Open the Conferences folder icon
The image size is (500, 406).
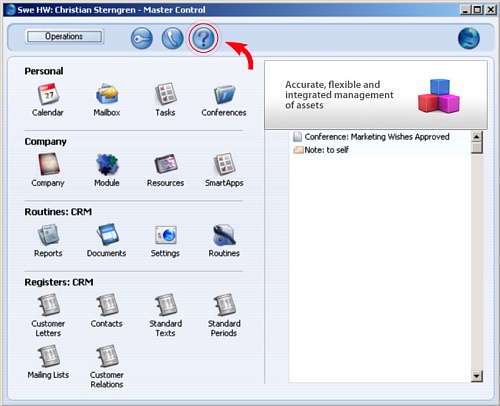point(224,95)
